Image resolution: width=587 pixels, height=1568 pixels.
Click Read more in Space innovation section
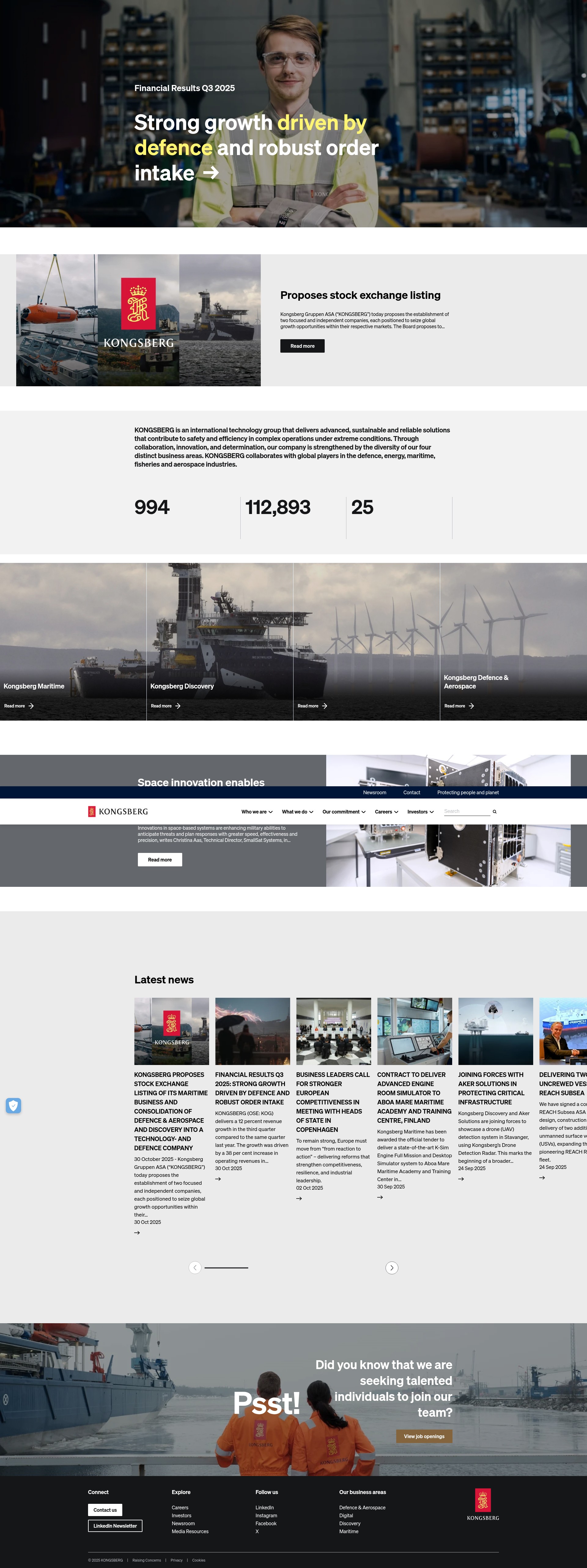160,859
